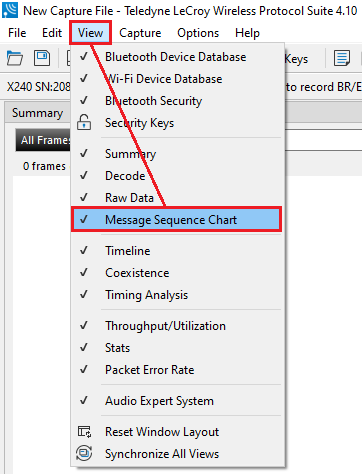
Task: Select Synchronize All Views
Action: [x=177, y=454]
